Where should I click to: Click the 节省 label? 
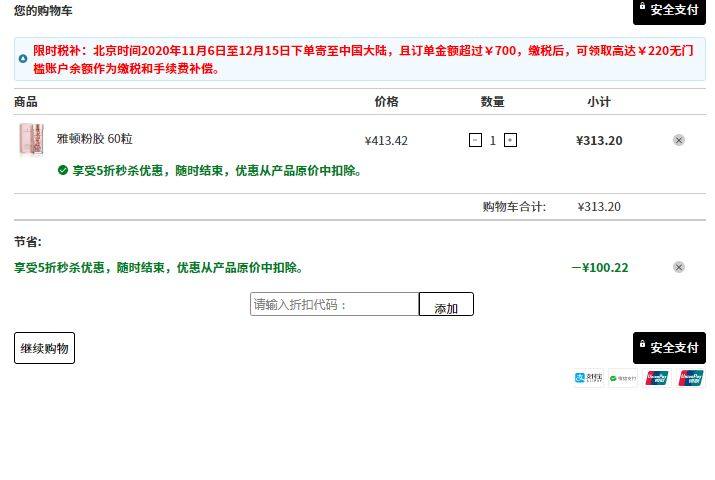pyautogui.click(x=28, y=242)
